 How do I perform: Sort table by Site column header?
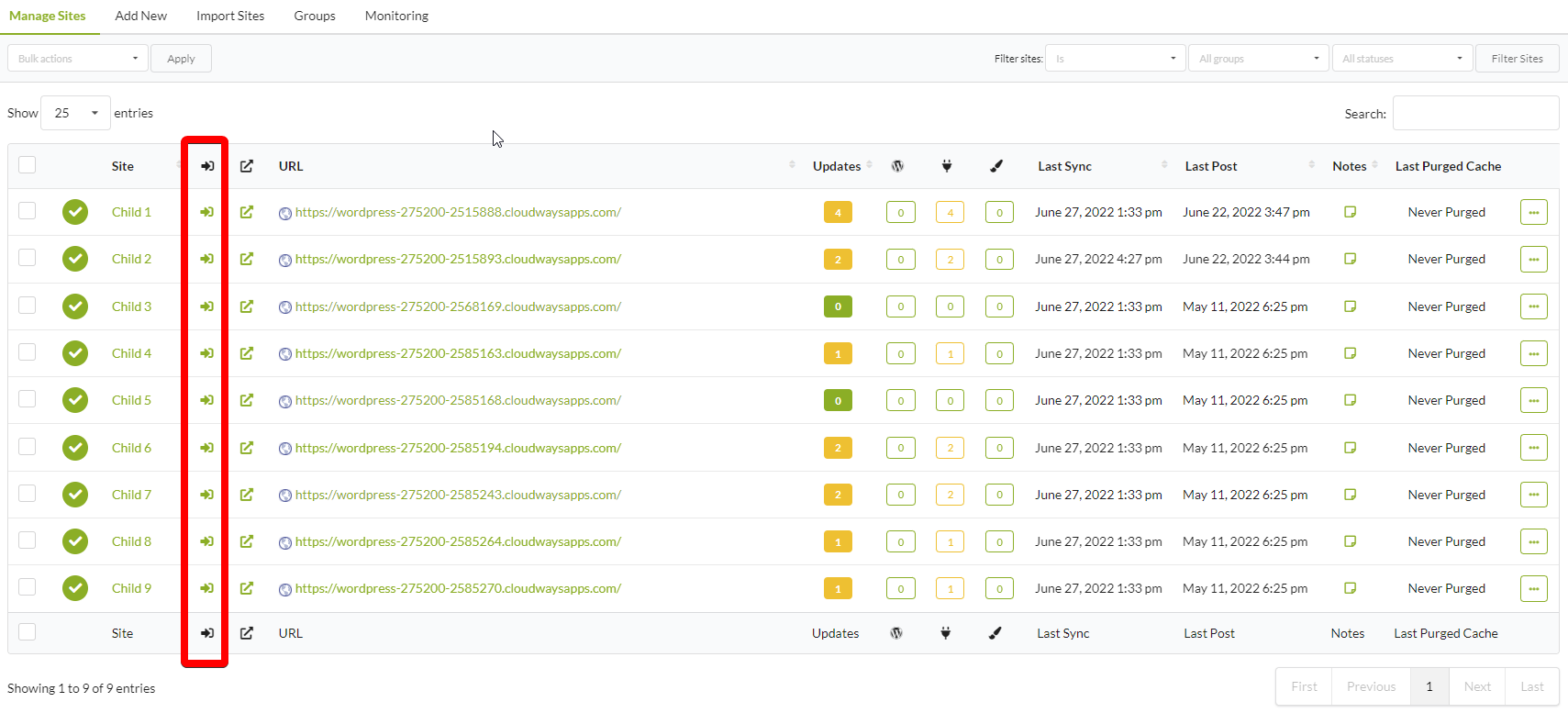tap(123, 166)
